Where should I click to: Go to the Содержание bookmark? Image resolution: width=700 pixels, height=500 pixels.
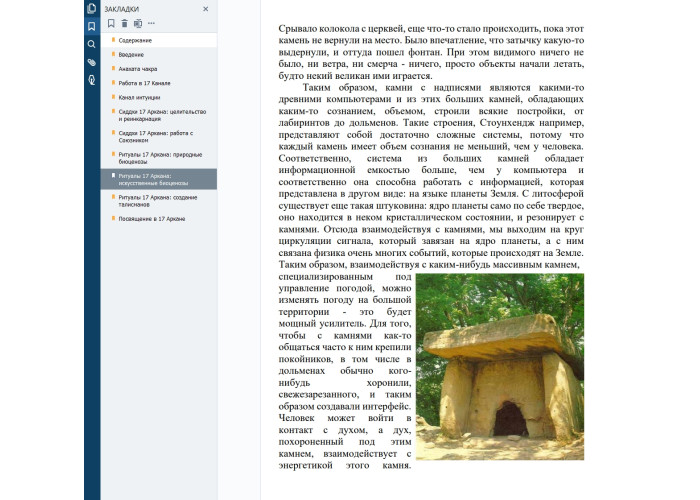(x=138, y=40)
